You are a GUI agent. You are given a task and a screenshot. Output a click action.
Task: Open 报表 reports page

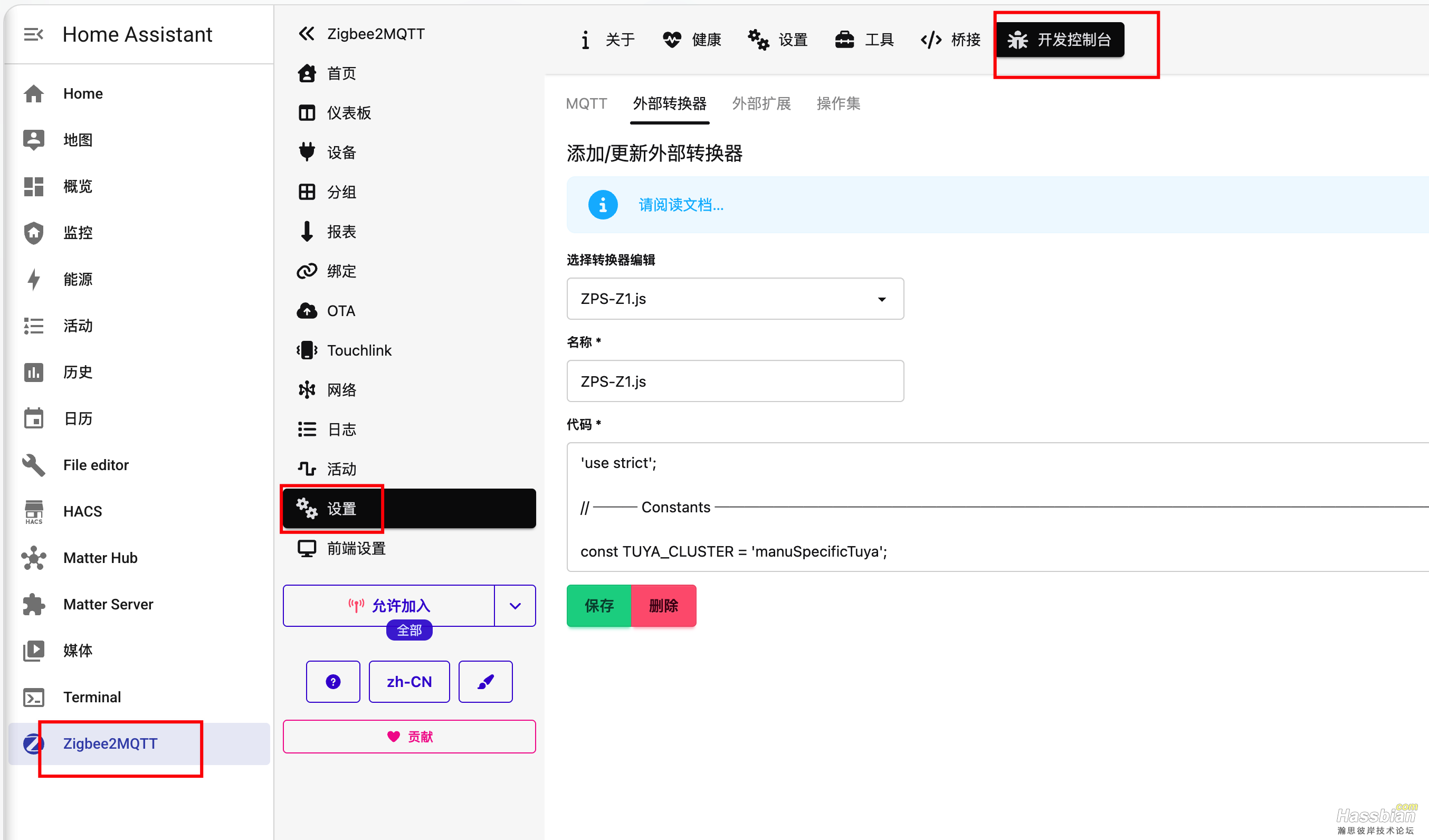(x=409, y=232)
